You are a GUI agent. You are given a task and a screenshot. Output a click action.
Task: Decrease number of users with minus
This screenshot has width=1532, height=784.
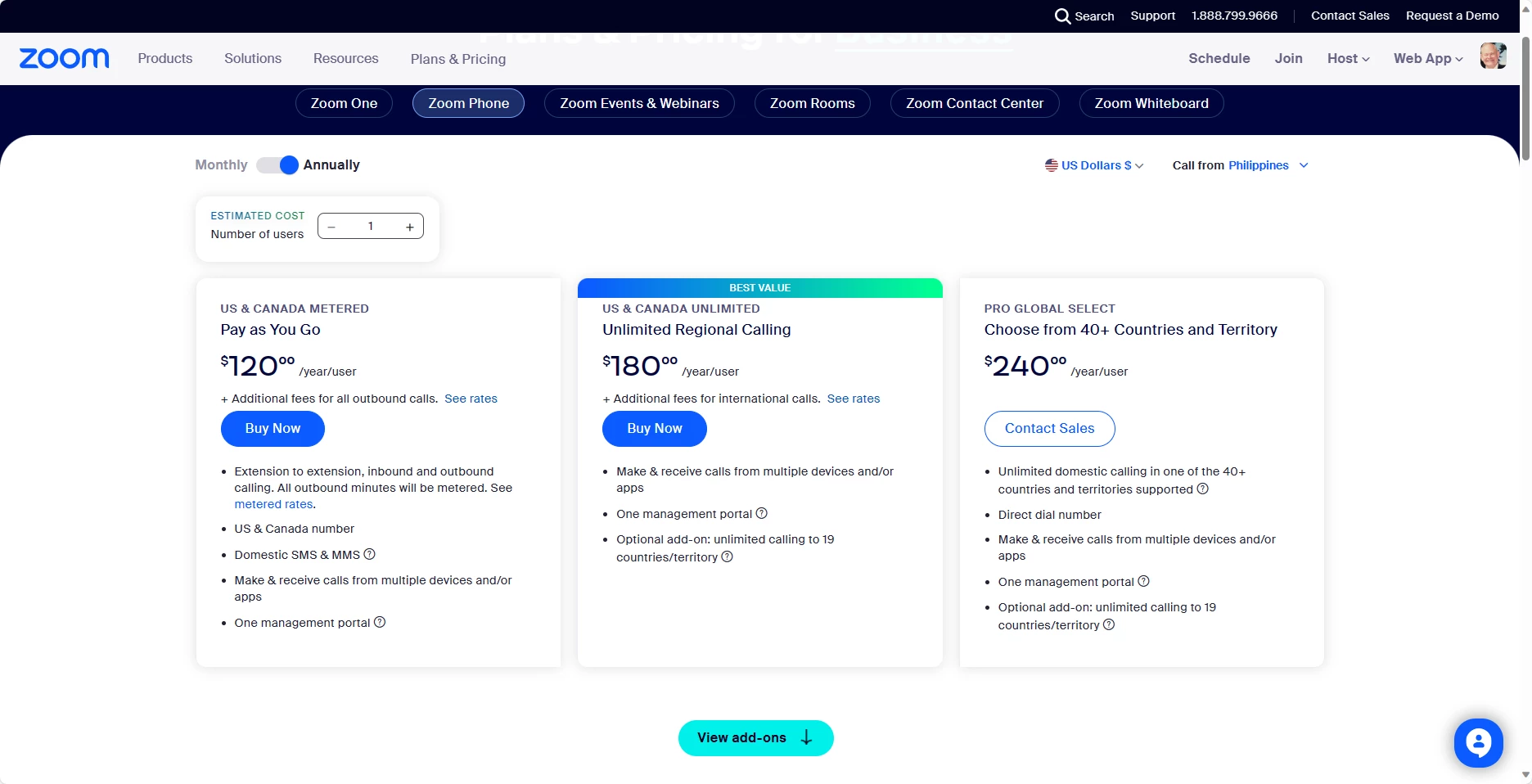point(331,227)
